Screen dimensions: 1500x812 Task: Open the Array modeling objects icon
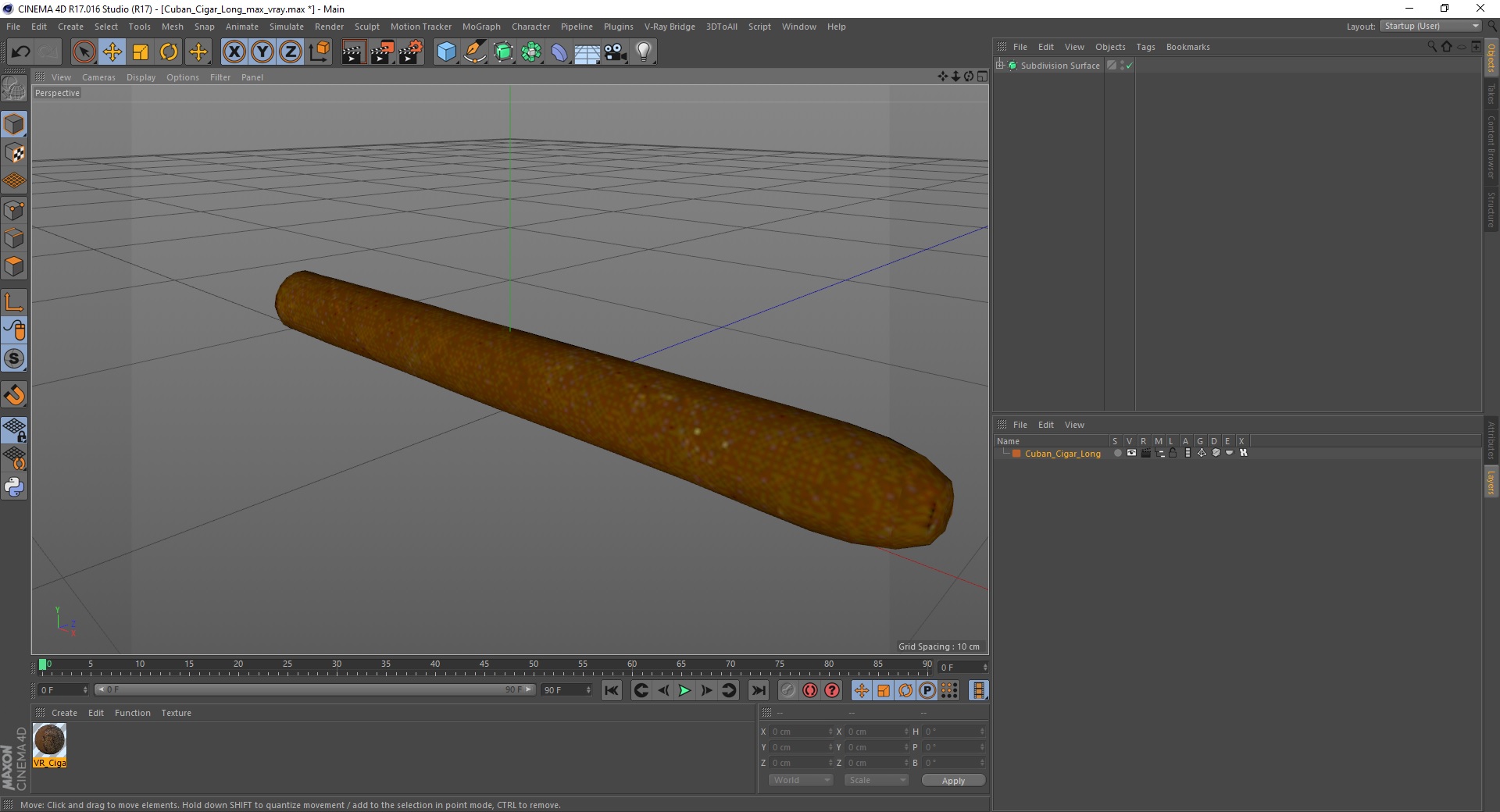[x=531, y=52]
